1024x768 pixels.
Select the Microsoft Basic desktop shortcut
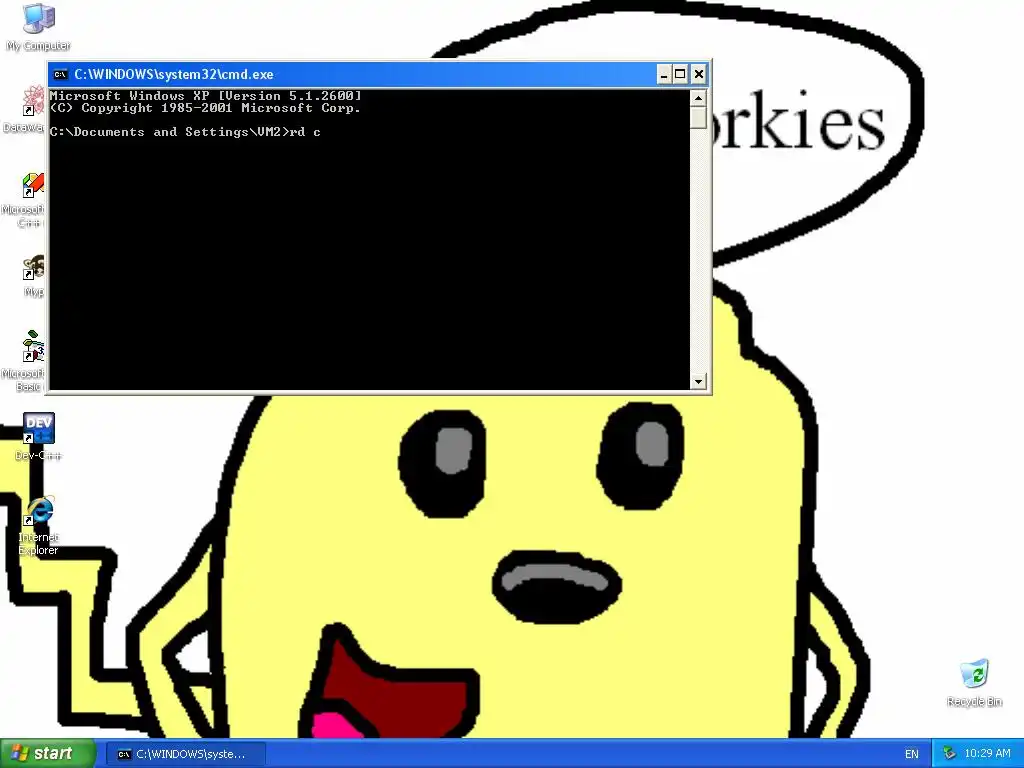click(x=24, y=361)
